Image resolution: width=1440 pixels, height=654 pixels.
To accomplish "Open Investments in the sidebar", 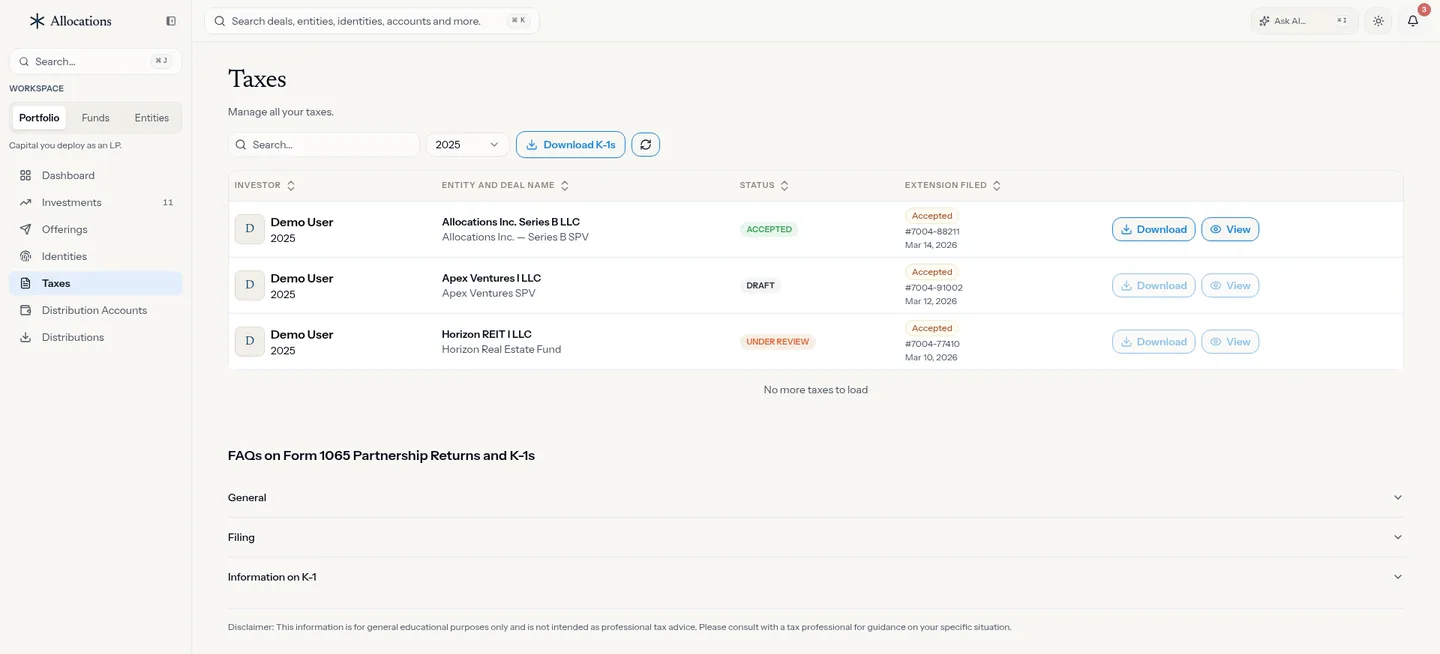I will pyautogui.click(x=96, y=202).
